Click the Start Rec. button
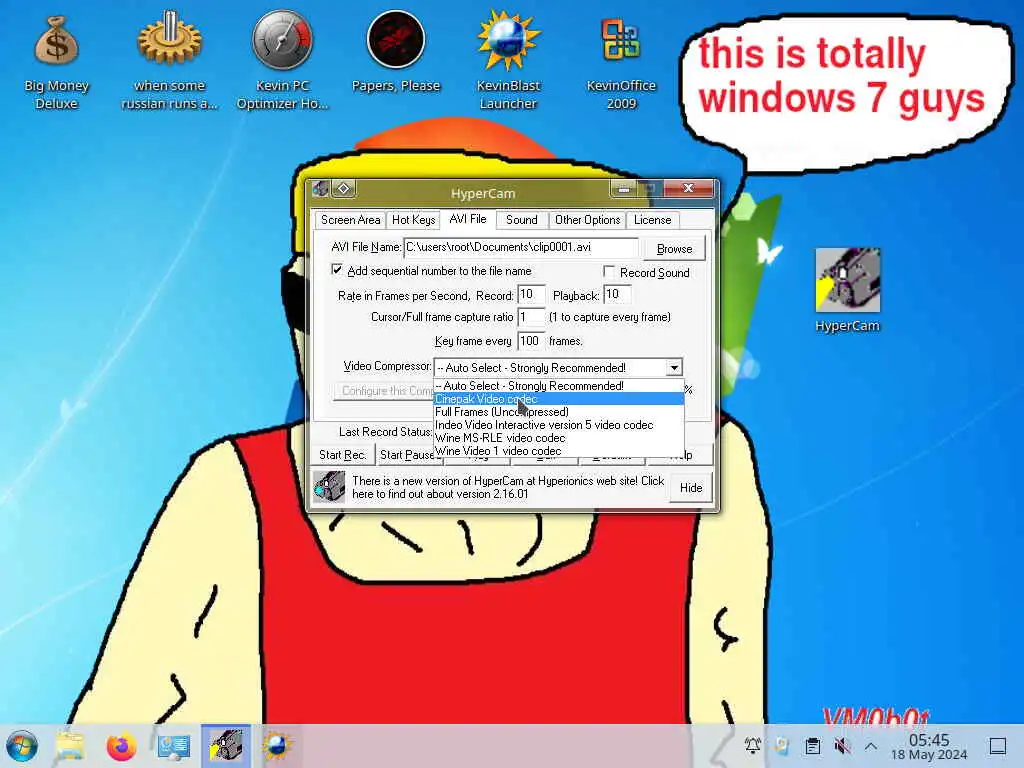Image resolution: width=1024 pixels, height=768 pixels. [x=342, y=455]
